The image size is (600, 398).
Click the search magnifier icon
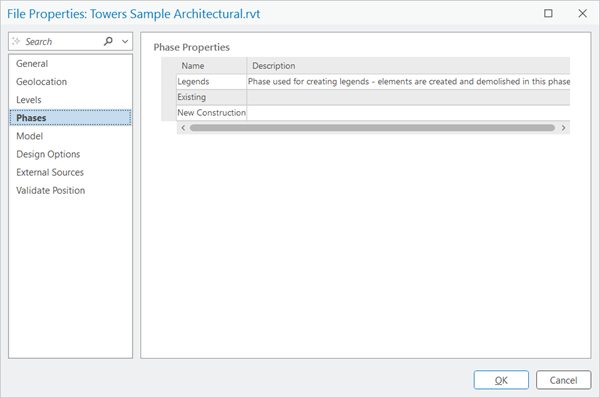pos(108,41)
